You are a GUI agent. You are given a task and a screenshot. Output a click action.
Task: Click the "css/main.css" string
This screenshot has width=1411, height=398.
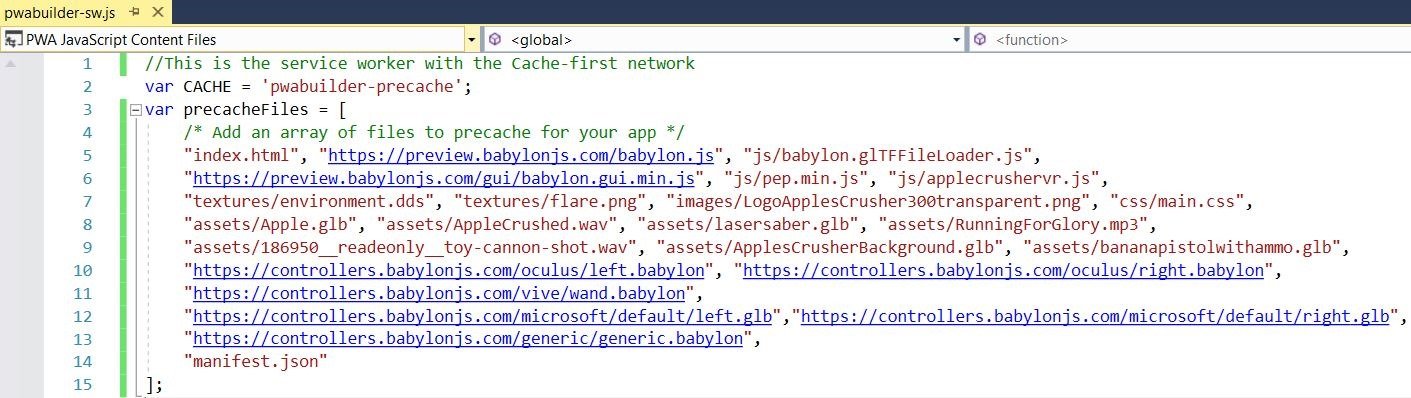click(x=1178, y=201)
